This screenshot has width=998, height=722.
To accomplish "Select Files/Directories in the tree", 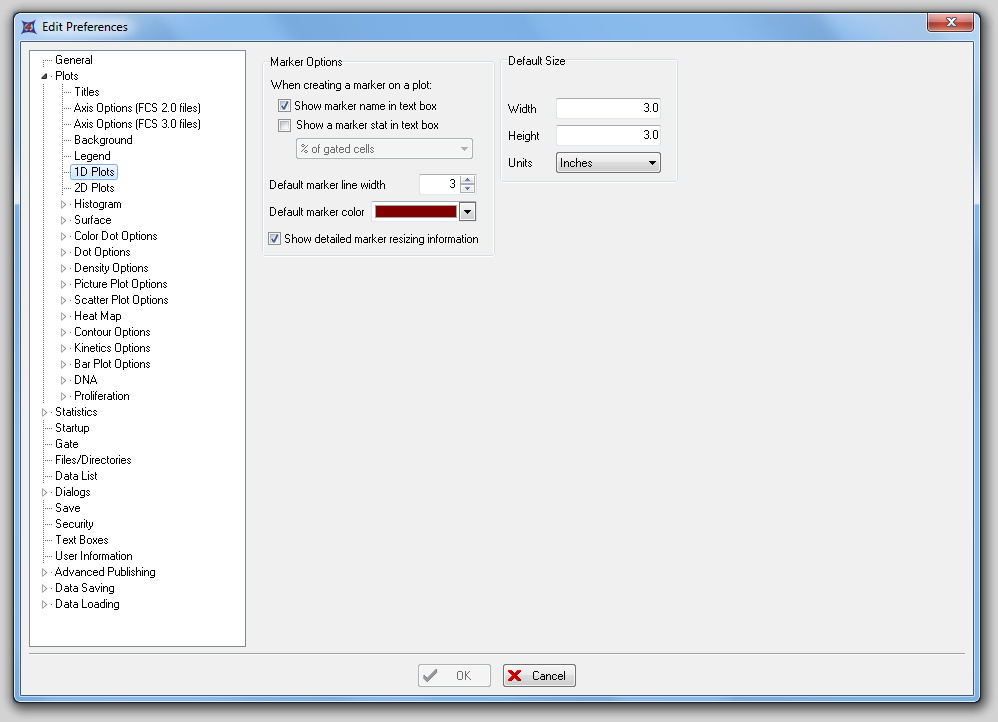I will click(x=93, y=460).
